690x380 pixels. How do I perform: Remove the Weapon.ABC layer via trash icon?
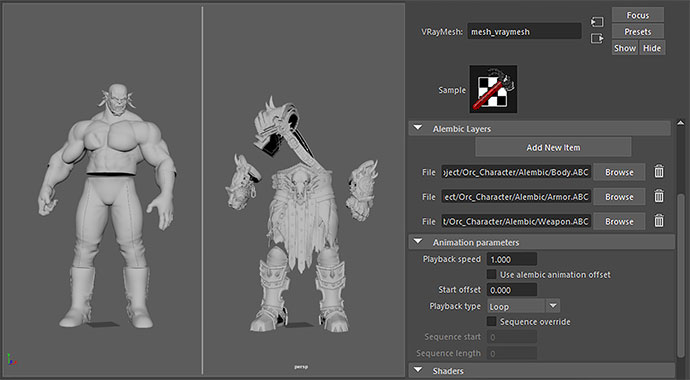point(659,221)
